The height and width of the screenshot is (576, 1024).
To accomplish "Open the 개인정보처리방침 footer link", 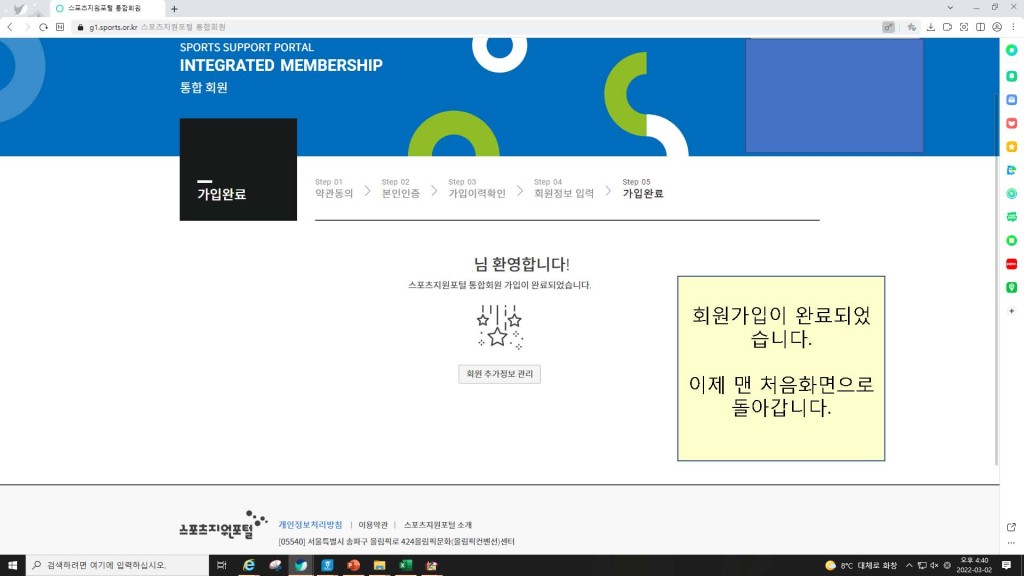I will click(x=310, y=525).
